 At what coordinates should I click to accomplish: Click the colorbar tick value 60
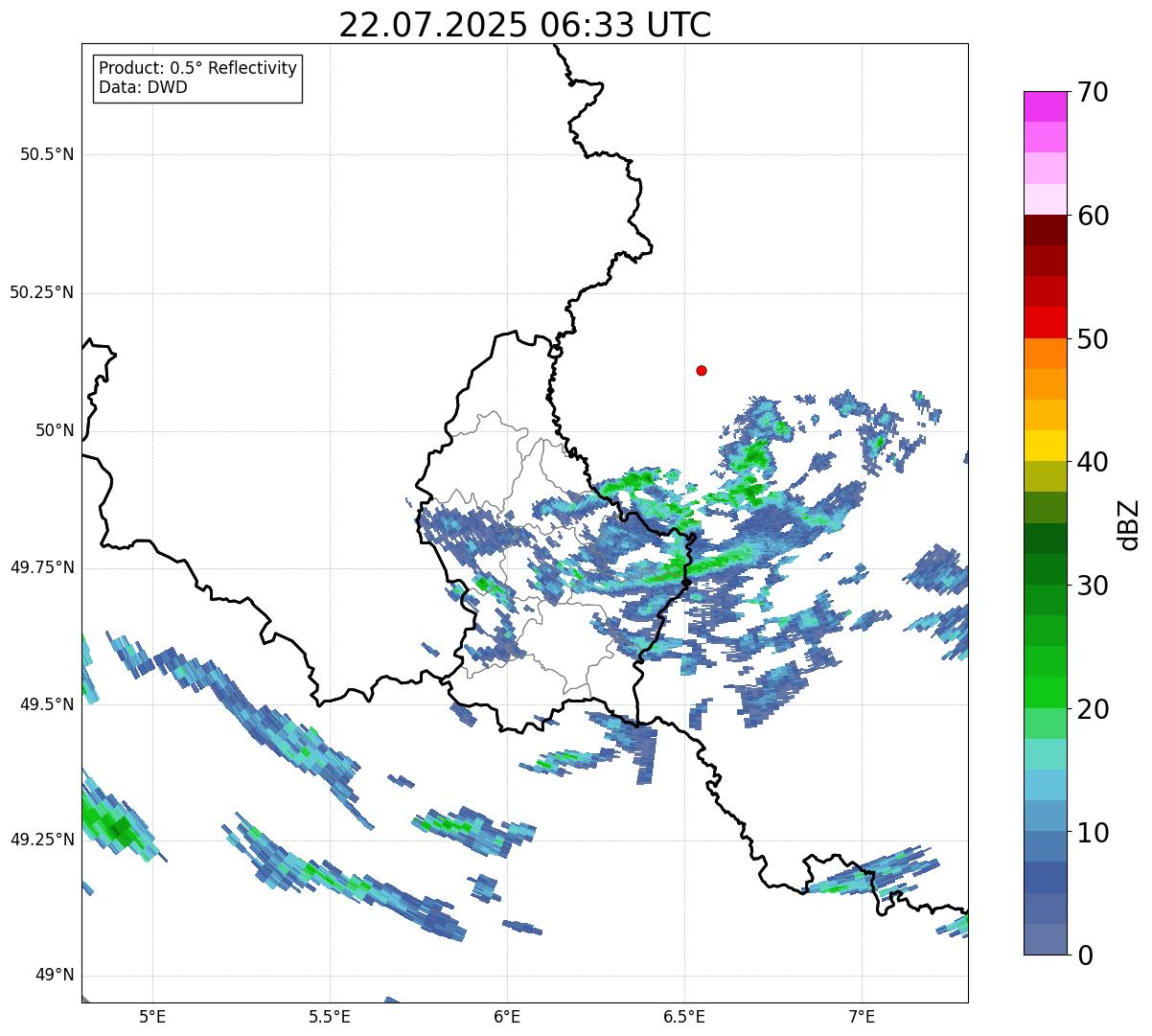click(x=1093, y=216)
